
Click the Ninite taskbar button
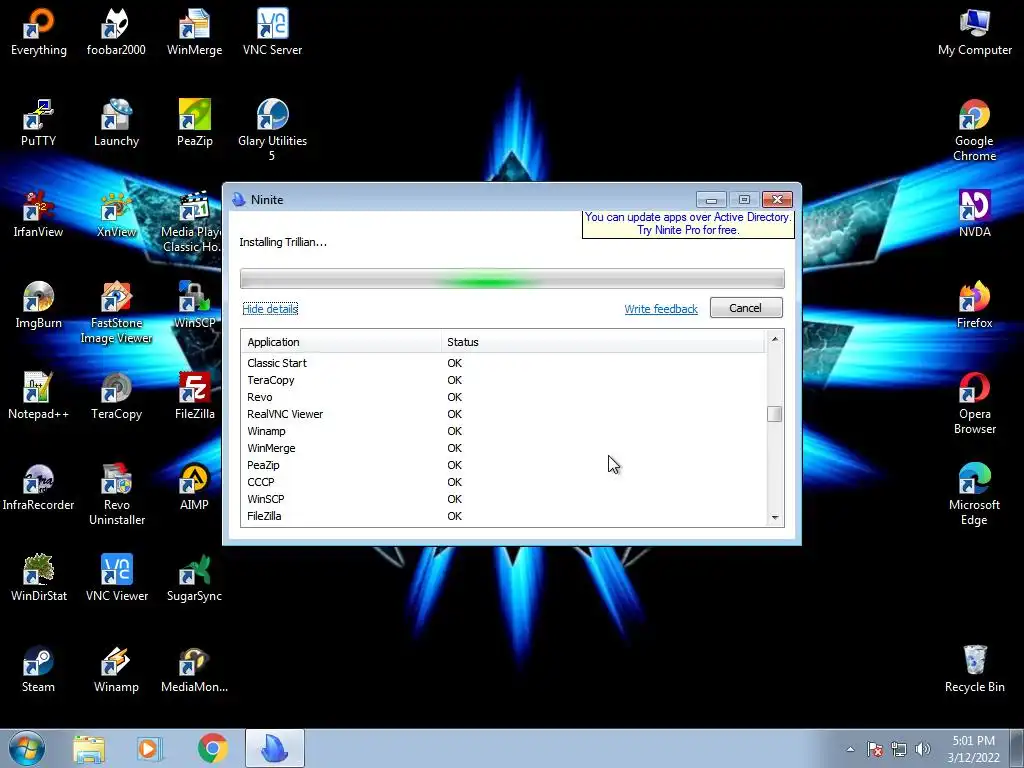pyautogui.click(x=275, y=748)
